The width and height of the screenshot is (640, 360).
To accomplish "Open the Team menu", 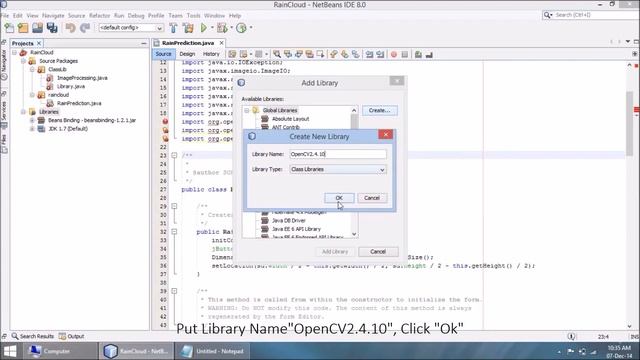I will 175,16.
